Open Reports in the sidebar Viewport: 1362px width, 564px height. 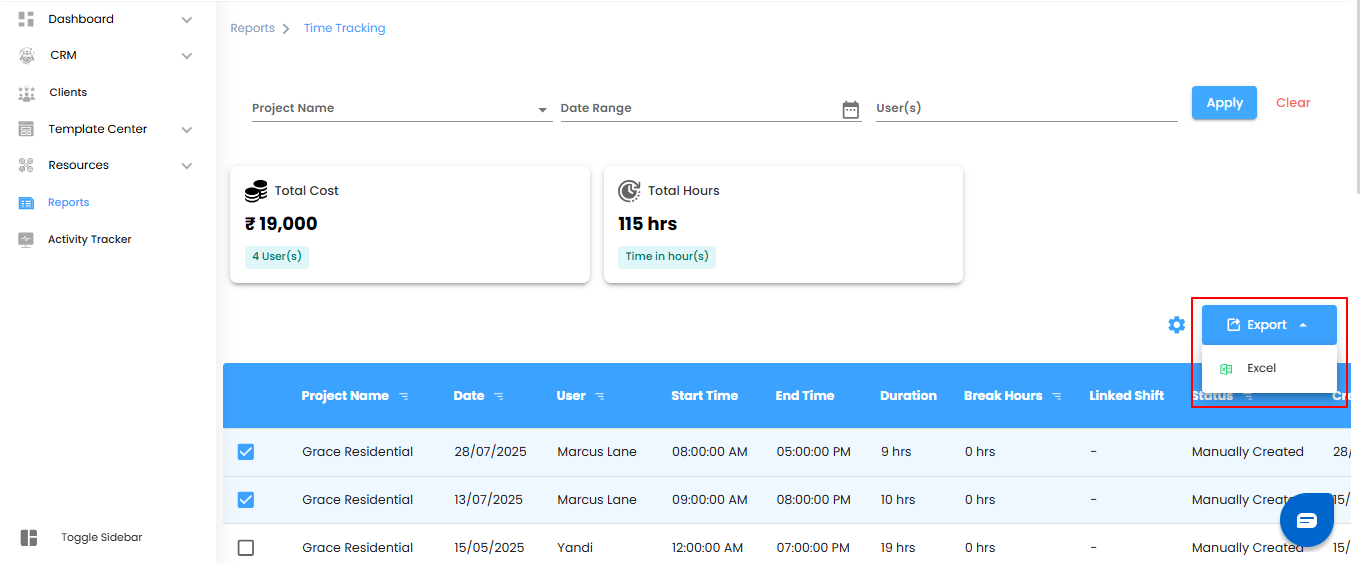click(68, 203)
